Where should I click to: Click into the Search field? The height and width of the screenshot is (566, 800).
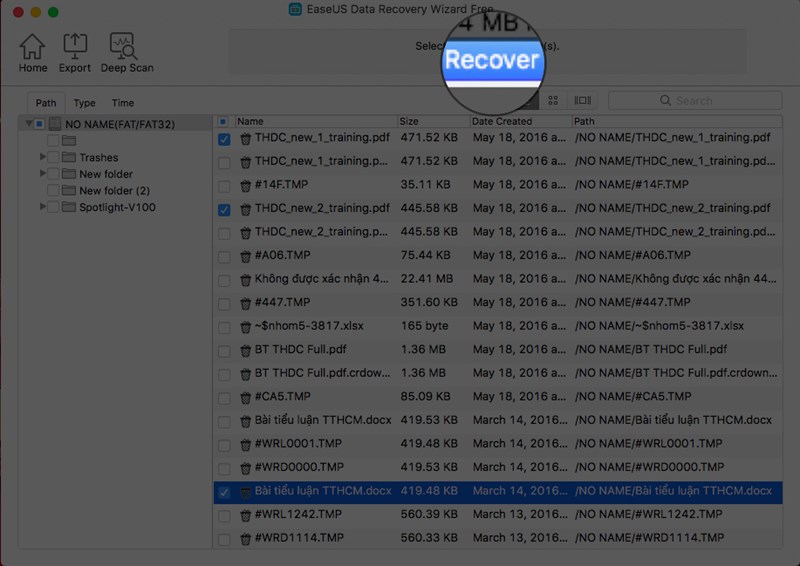(x=695, y=101)
